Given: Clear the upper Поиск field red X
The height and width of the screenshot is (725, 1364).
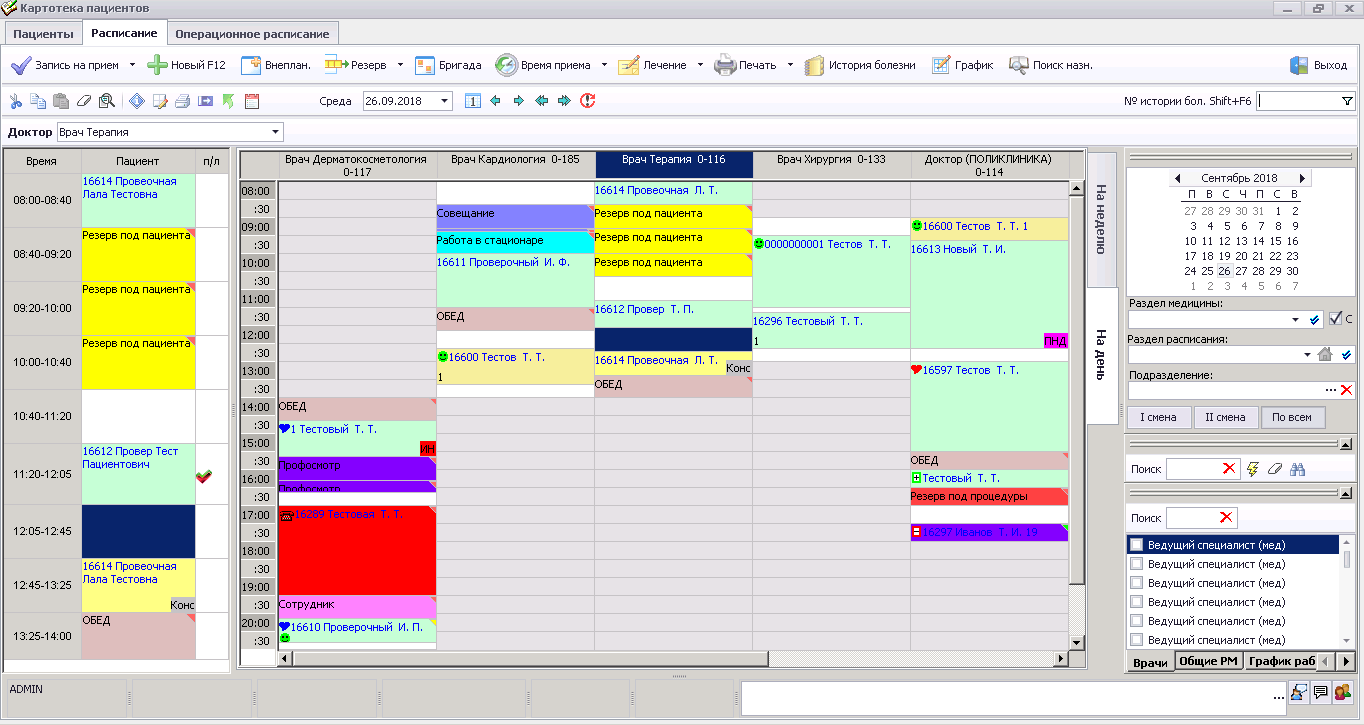Looking at the screenshot, I should [1229, 469].
